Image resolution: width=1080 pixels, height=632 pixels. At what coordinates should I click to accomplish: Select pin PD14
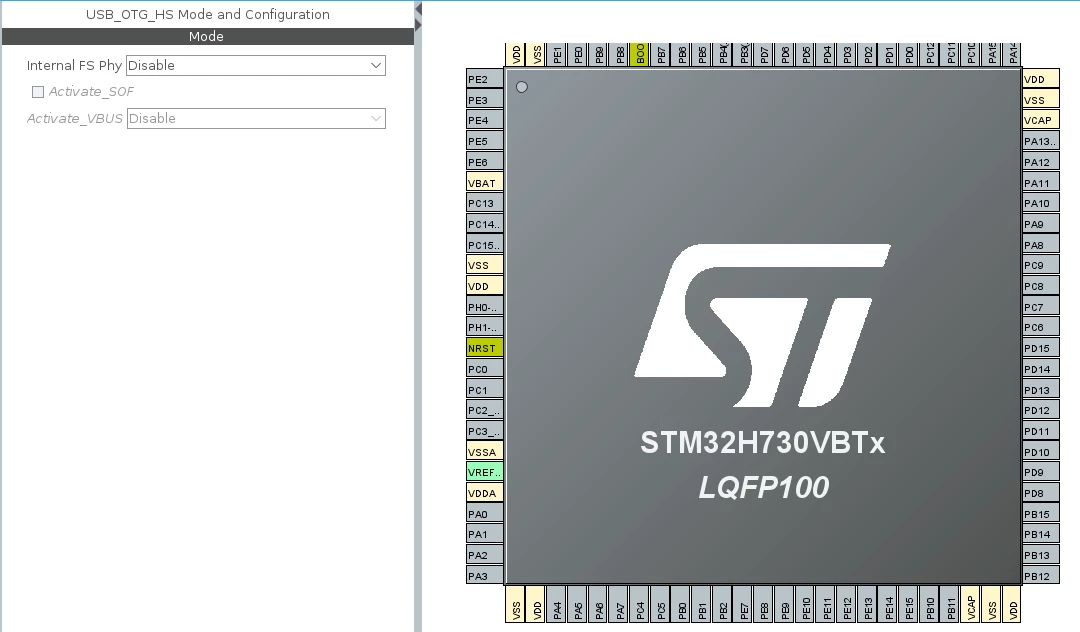tap(1041, 369)
